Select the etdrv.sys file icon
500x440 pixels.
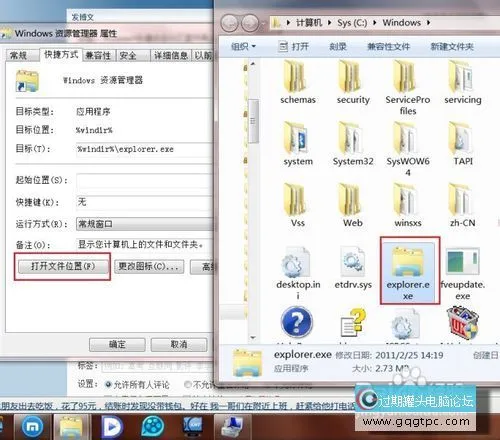coord(352,262)
